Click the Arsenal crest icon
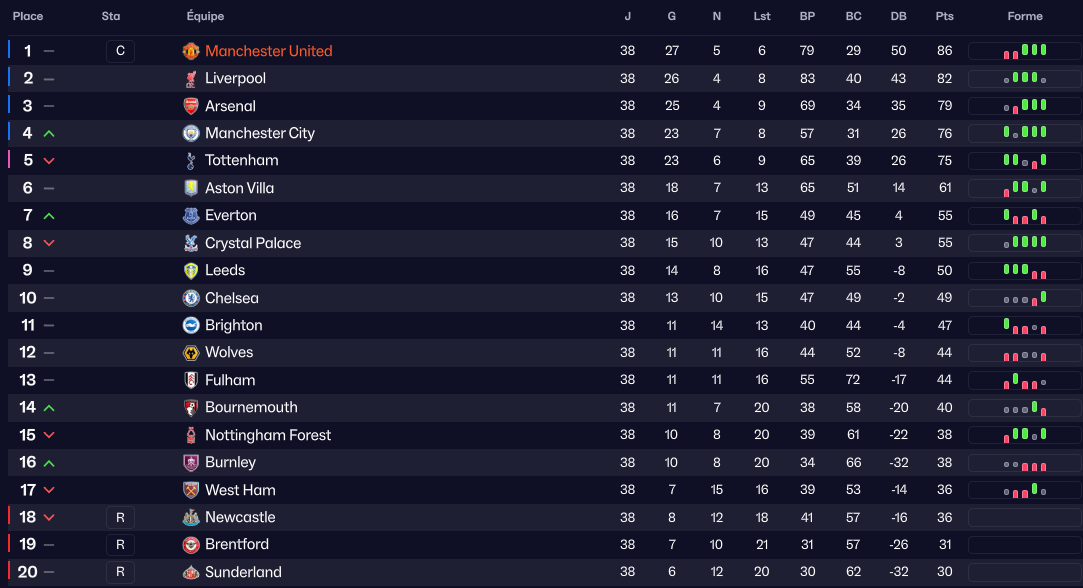1083x588 pixels. pyautogui.click(x=191, y=106)
